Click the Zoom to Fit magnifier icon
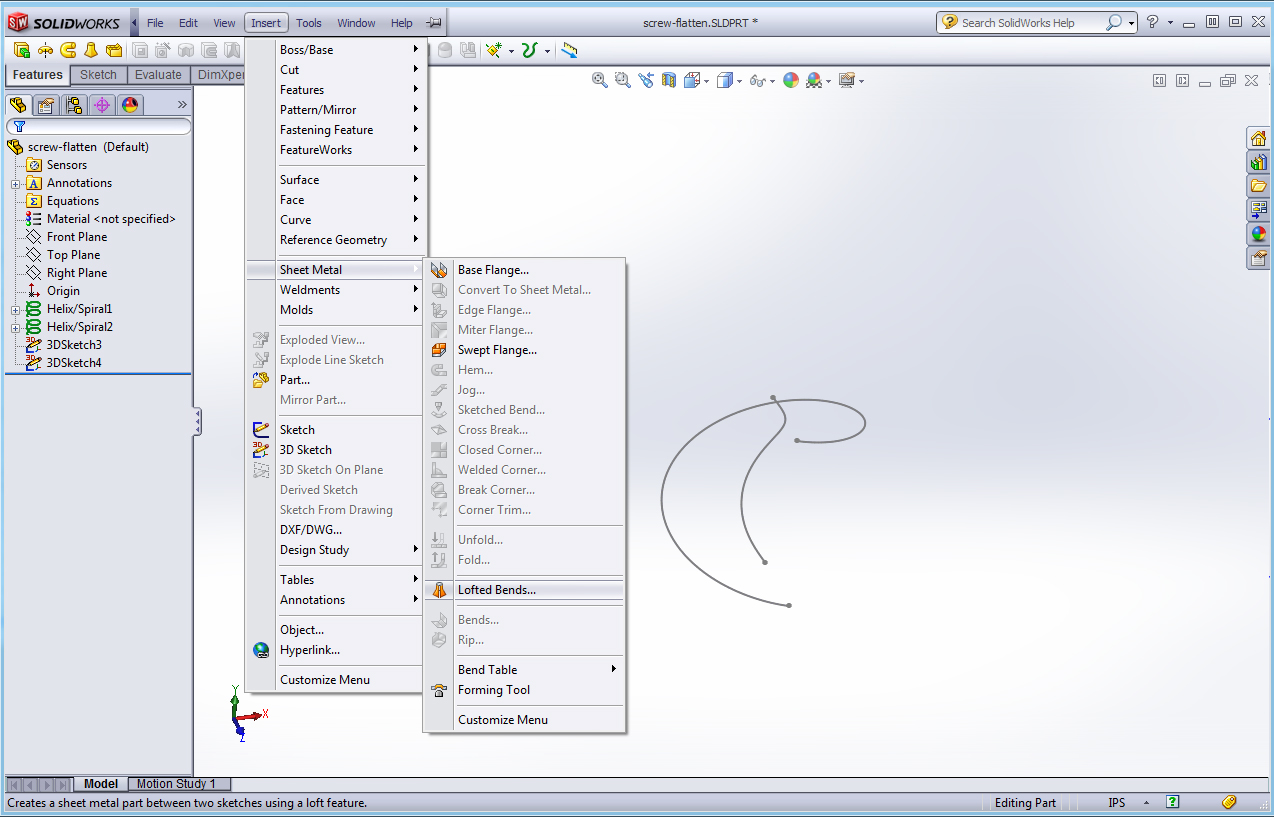Image resolution: width=1274 pixels, height=817 pixels. tap(600, 80)
